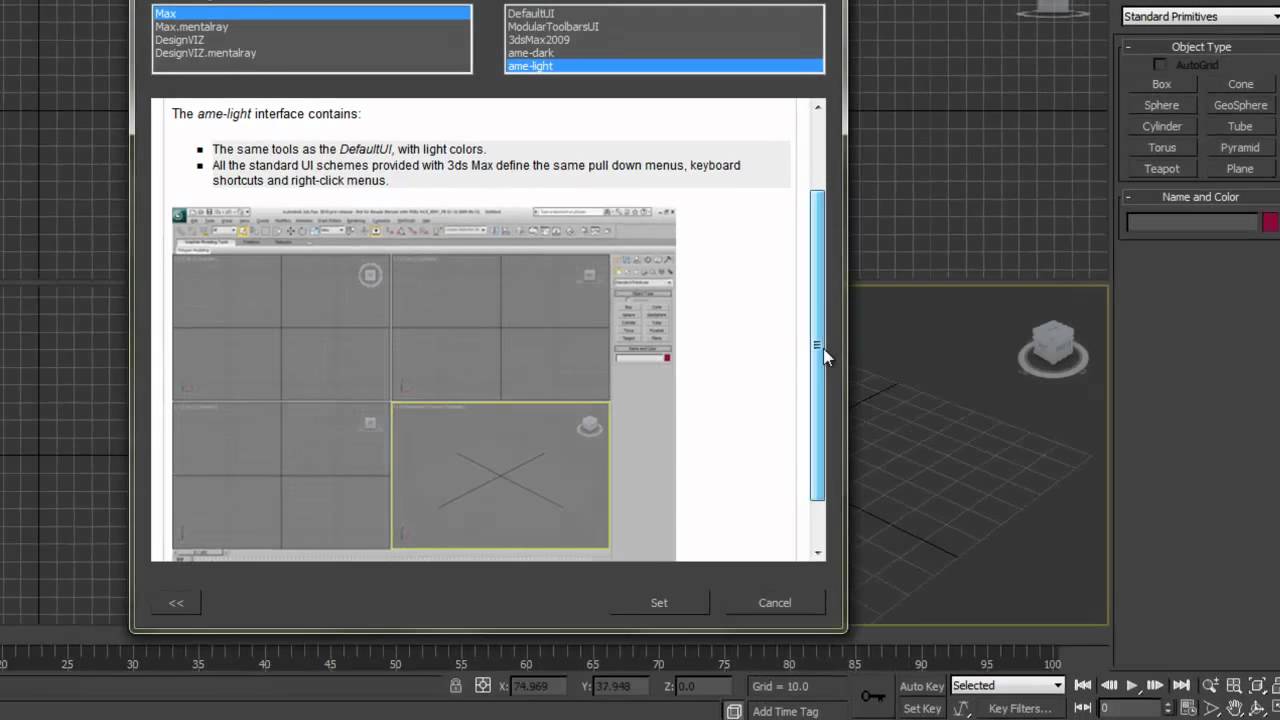Create a Teapot primitive
Image resolution: width=1280 pixels, height=720 pixels.
pos(1161,169)
